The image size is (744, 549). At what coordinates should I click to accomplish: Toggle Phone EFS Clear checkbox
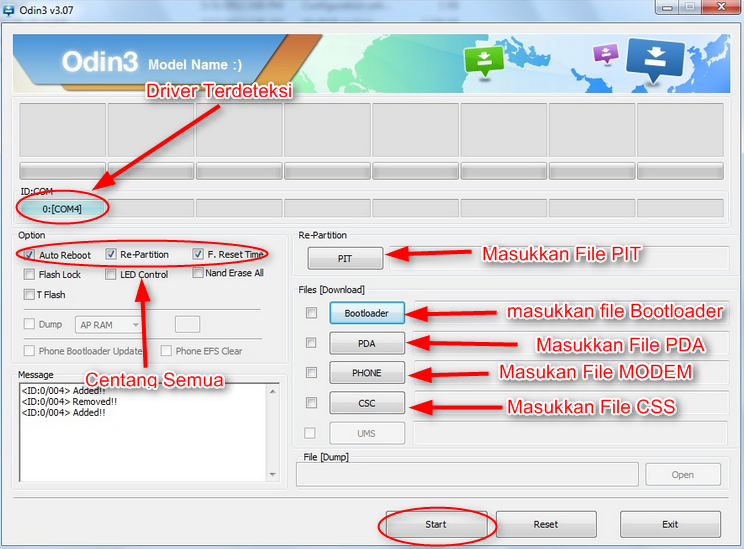point(166,351)
